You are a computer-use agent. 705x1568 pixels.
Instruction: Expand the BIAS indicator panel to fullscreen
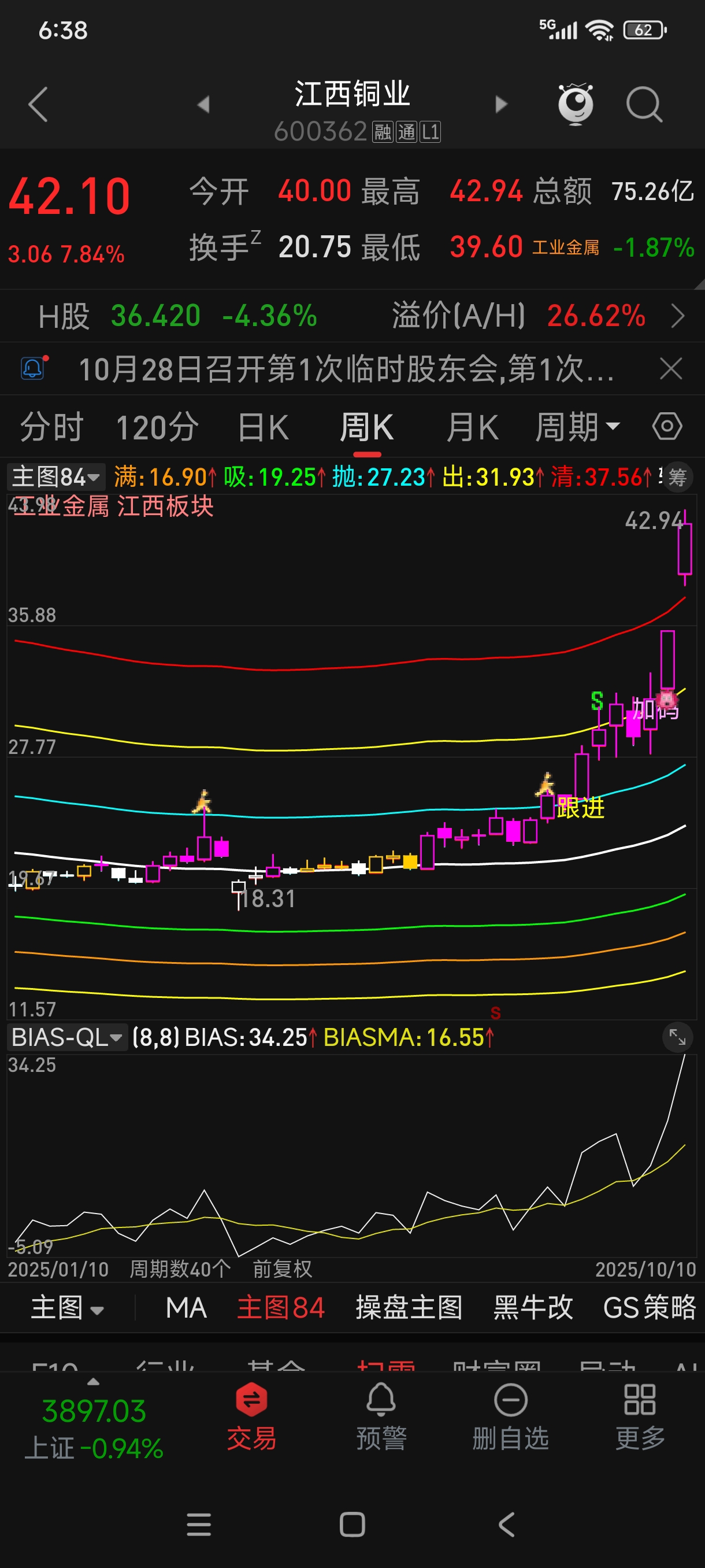pos(677,1037)
